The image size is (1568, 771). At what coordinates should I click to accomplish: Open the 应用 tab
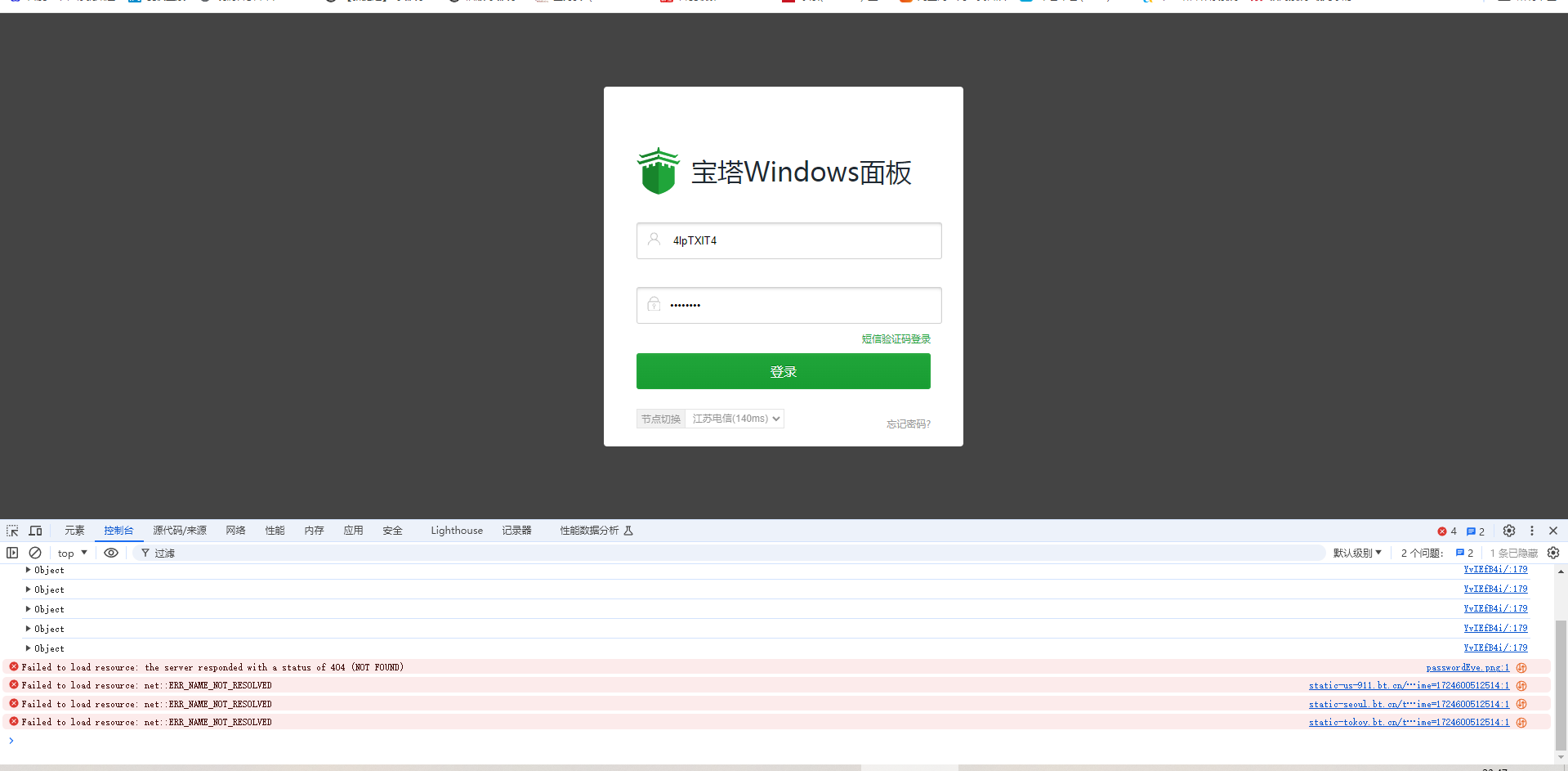point(353,531)
